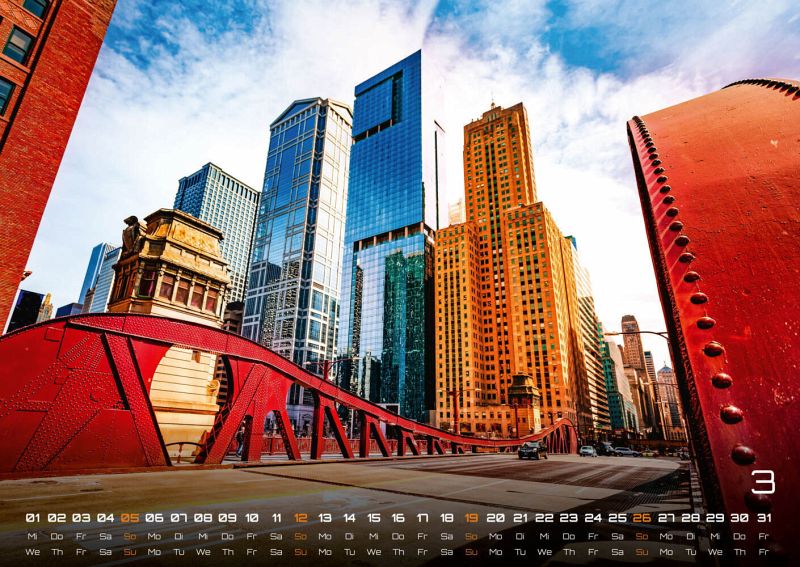Select the last date 31
Screen dimensions: 800x567
764,518
